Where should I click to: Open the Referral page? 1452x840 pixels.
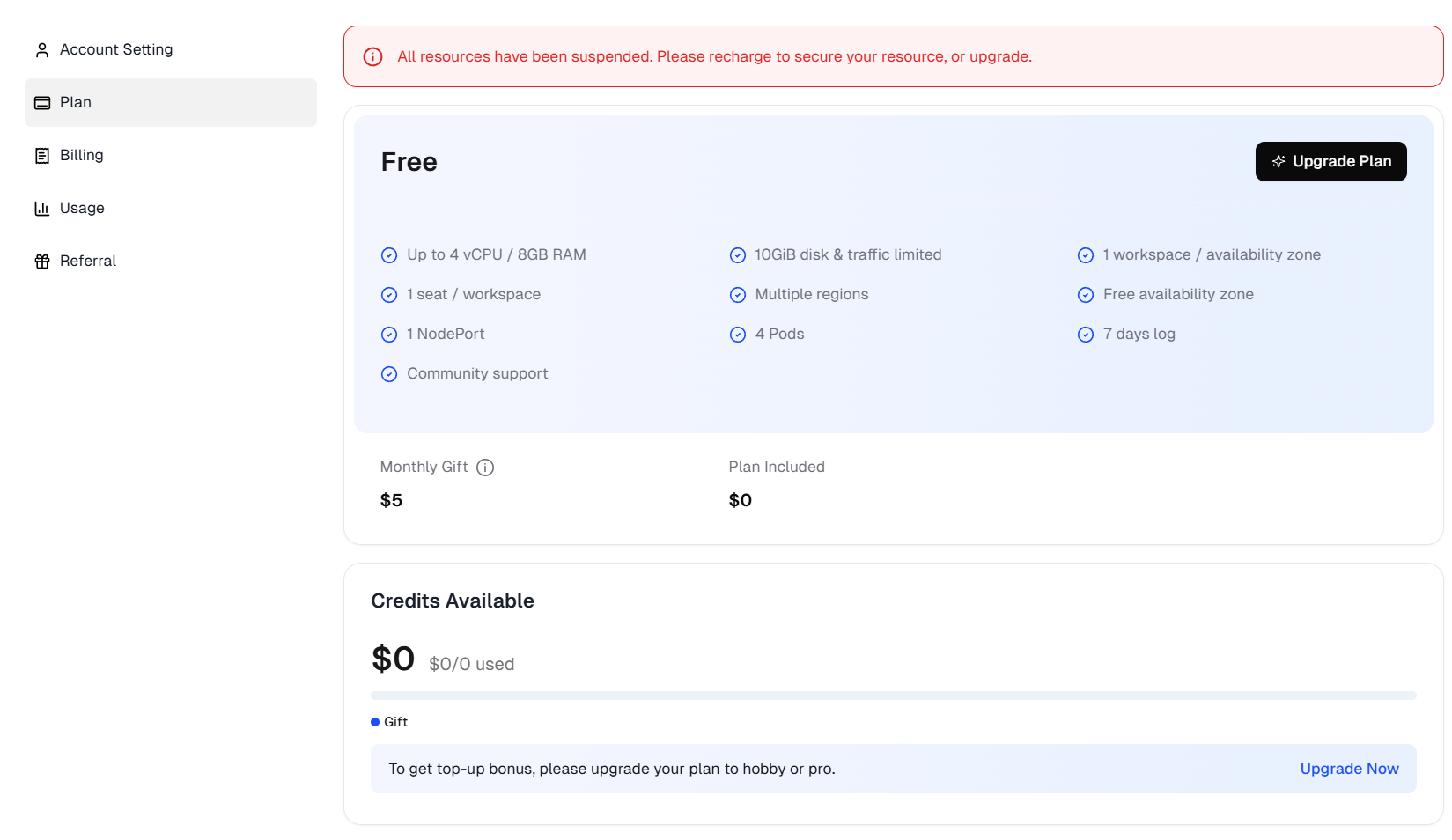coord(88,262)
